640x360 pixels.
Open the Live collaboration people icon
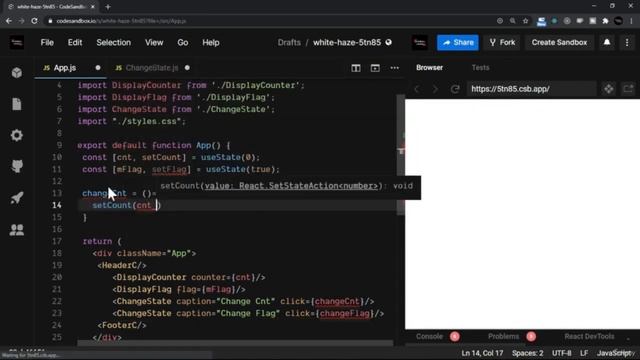point(17,229)
